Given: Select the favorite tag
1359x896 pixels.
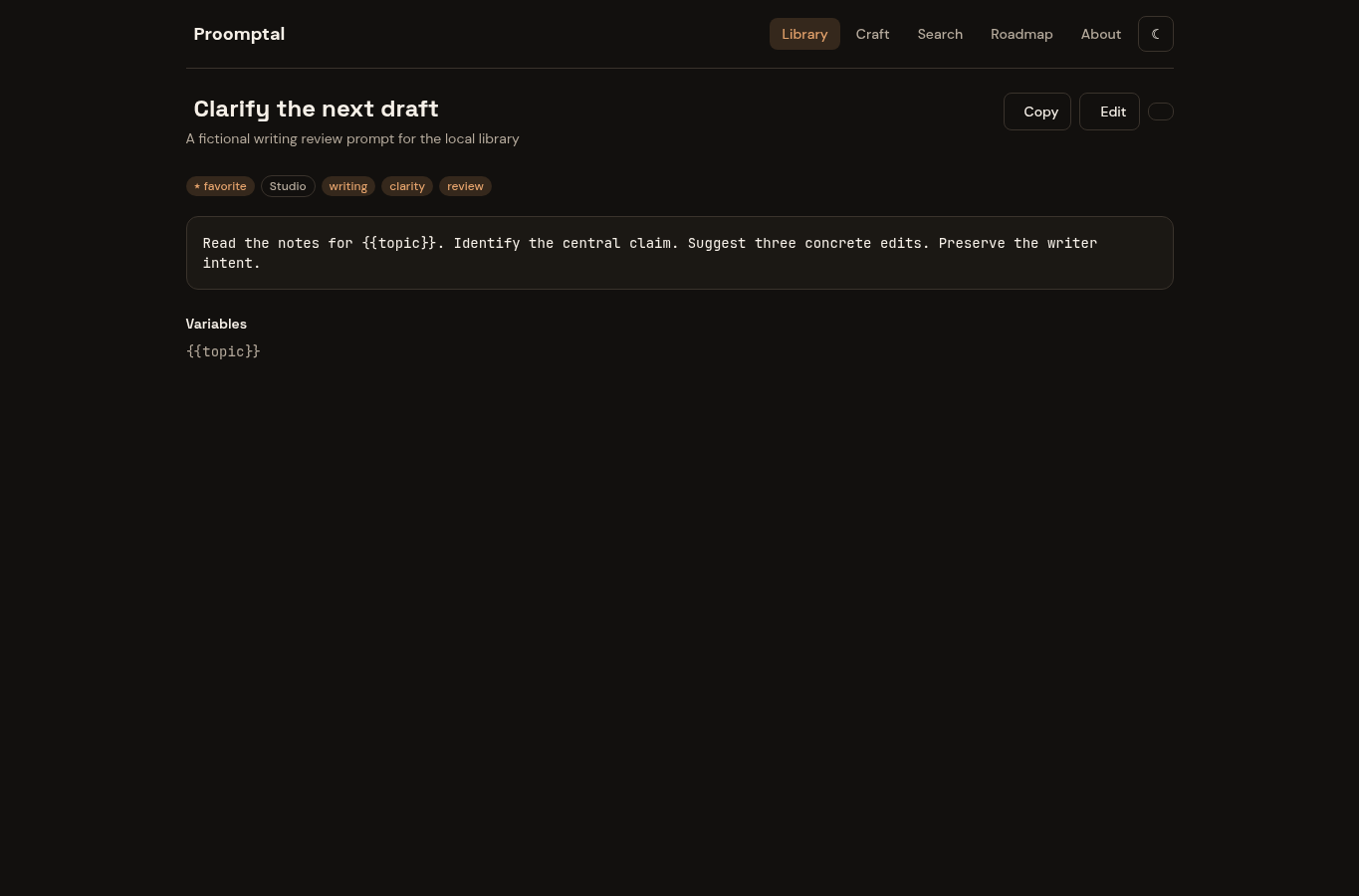Looking at the screenshot, I should click(220, 186).
